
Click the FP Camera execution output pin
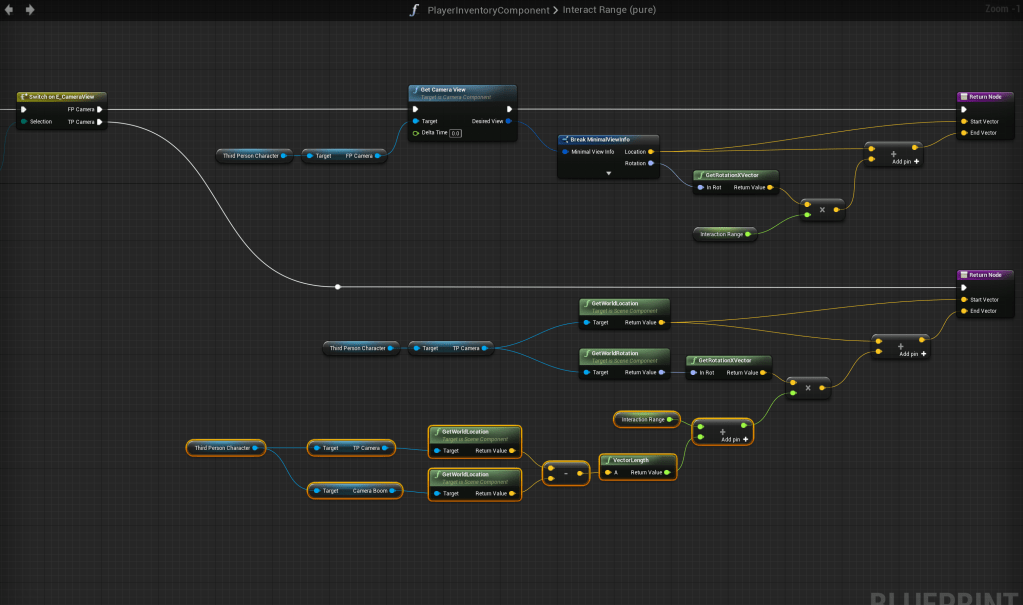point(99,109)
